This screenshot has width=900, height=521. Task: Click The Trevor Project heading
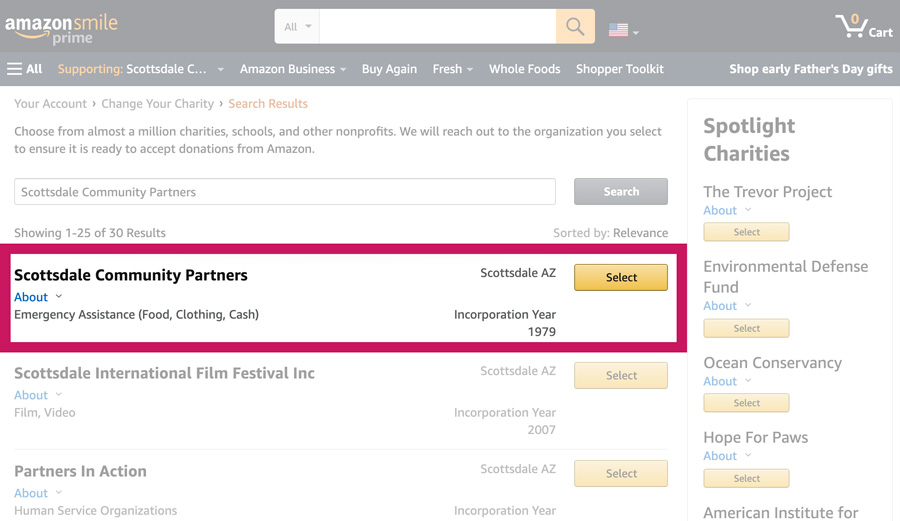coord(767,192)
